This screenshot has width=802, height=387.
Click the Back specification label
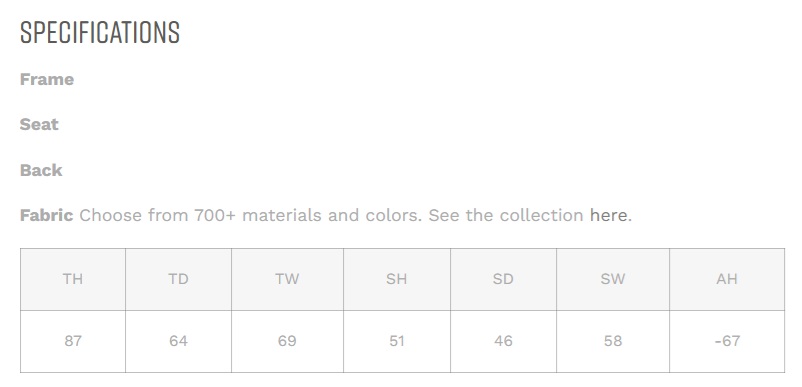41,170
